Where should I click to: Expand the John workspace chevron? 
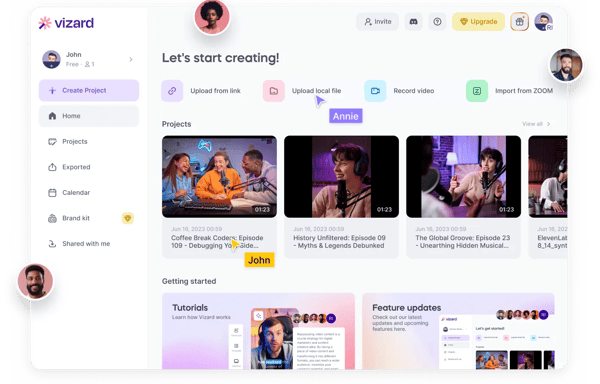(x=131, y=59)
